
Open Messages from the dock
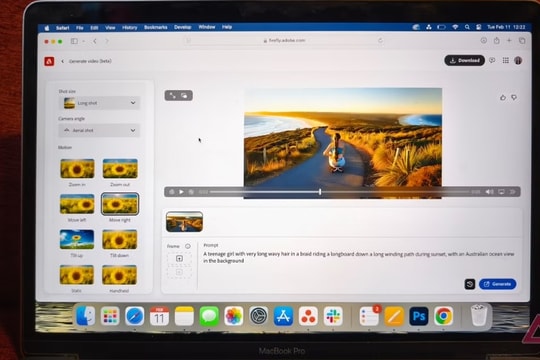[209, 316]
